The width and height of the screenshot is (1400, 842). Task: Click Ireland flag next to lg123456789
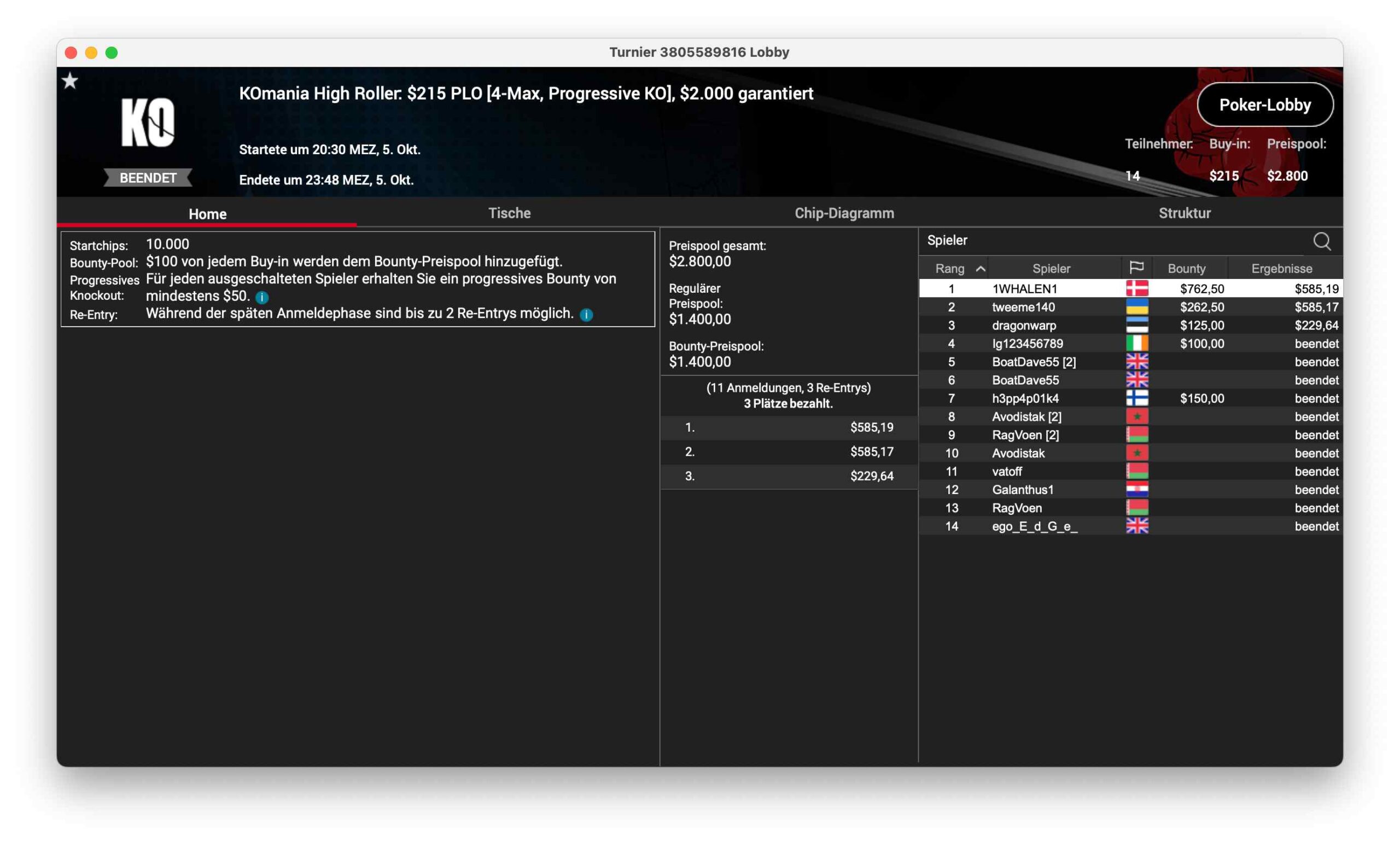tap(1136, 343)
